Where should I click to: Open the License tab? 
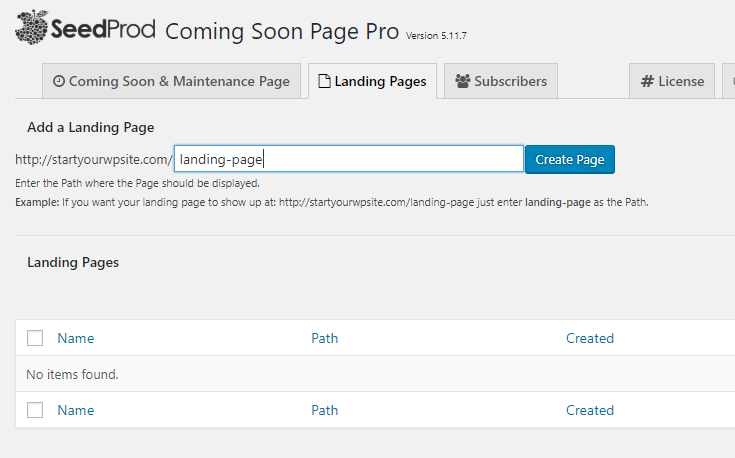672,81
